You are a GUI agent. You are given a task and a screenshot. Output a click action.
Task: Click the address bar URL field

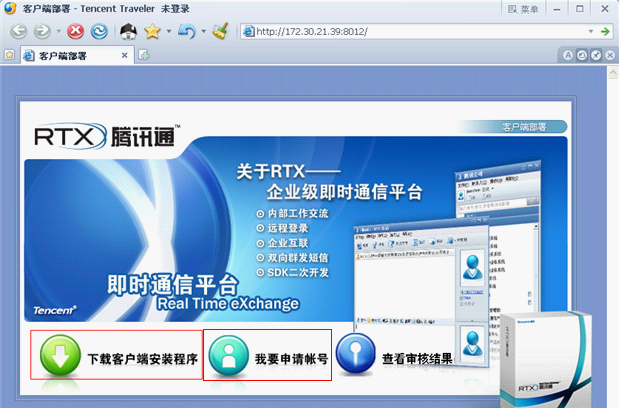pyautogui.click(x=419, y=32)
